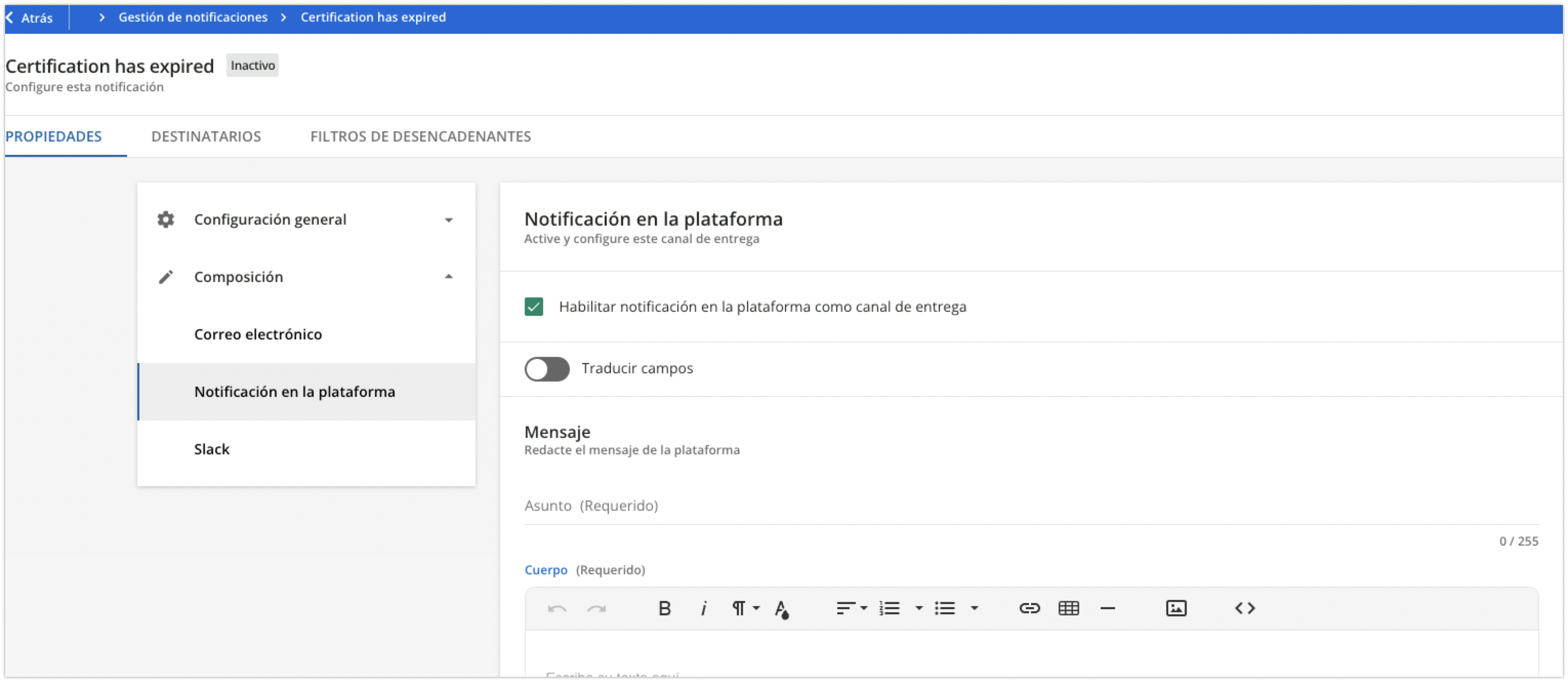Apply bold formatting in the body editor

(665, 608)
